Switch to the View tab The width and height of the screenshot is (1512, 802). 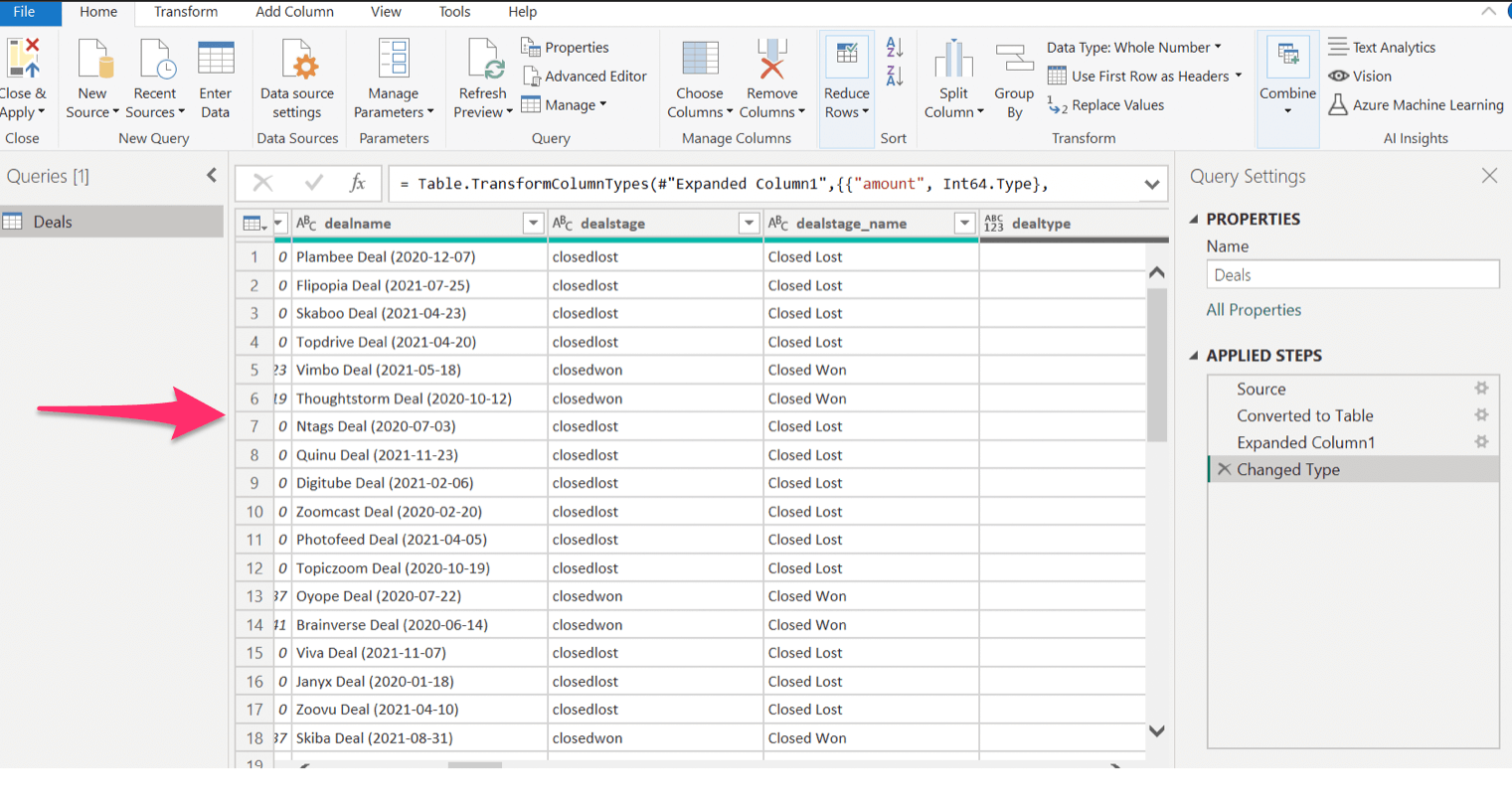386,12
